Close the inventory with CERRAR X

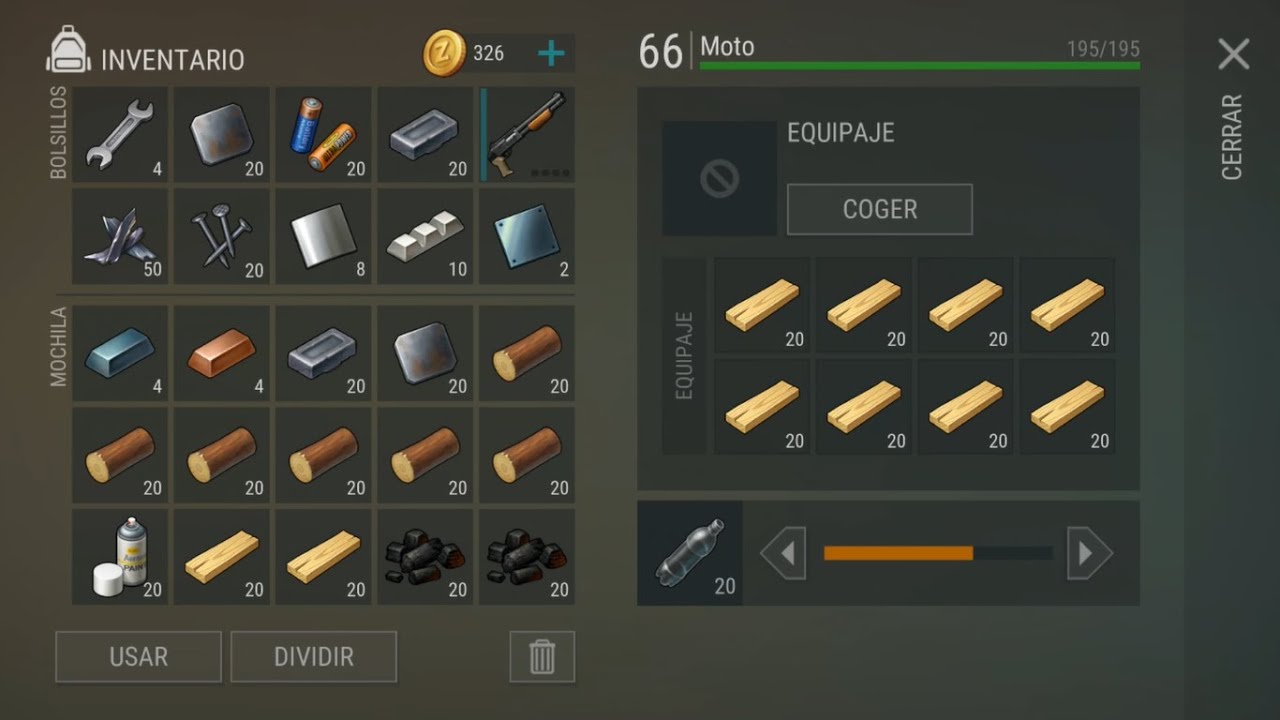[1233, 54]
